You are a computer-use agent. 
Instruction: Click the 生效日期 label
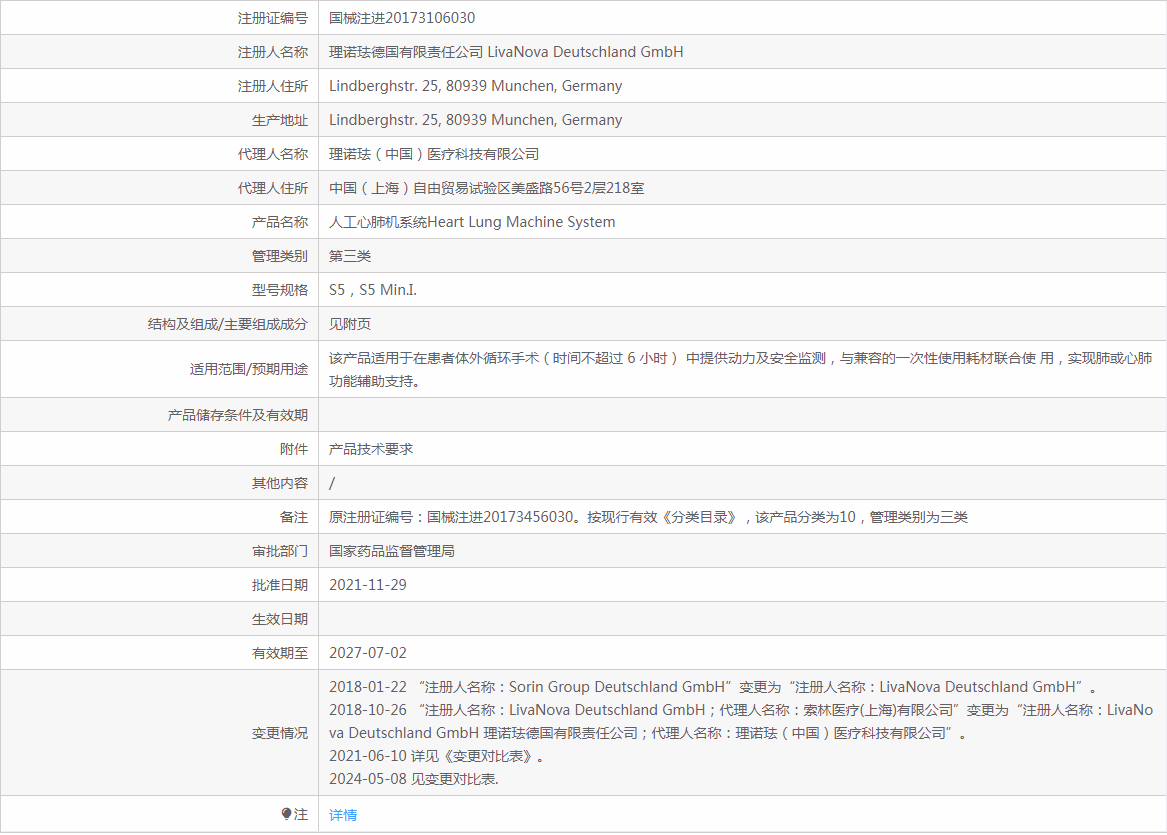pos(280,619)
